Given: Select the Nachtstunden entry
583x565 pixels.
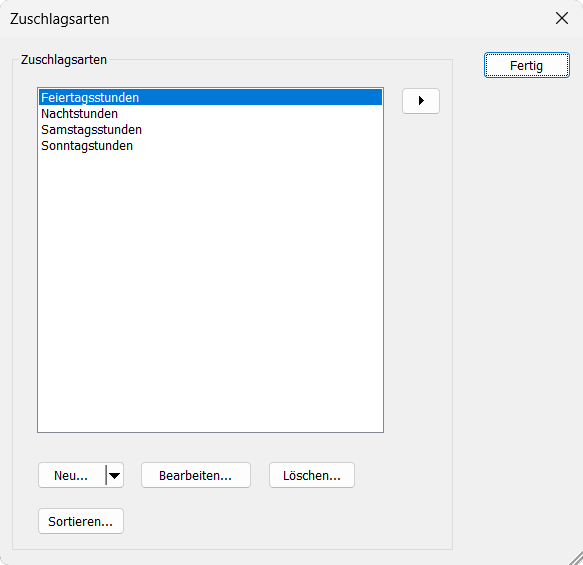Looking at the screenshot, I should pos(210,113).
